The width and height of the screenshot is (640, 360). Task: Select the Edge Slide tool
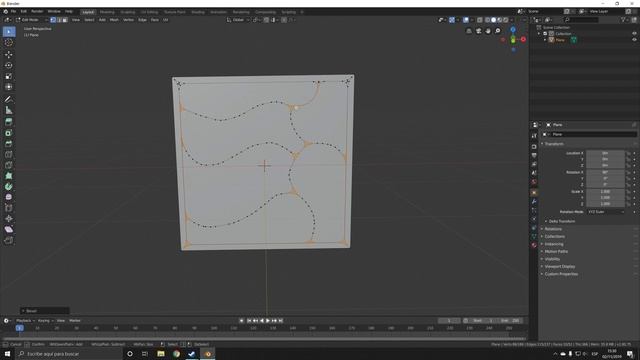point(9,208)
